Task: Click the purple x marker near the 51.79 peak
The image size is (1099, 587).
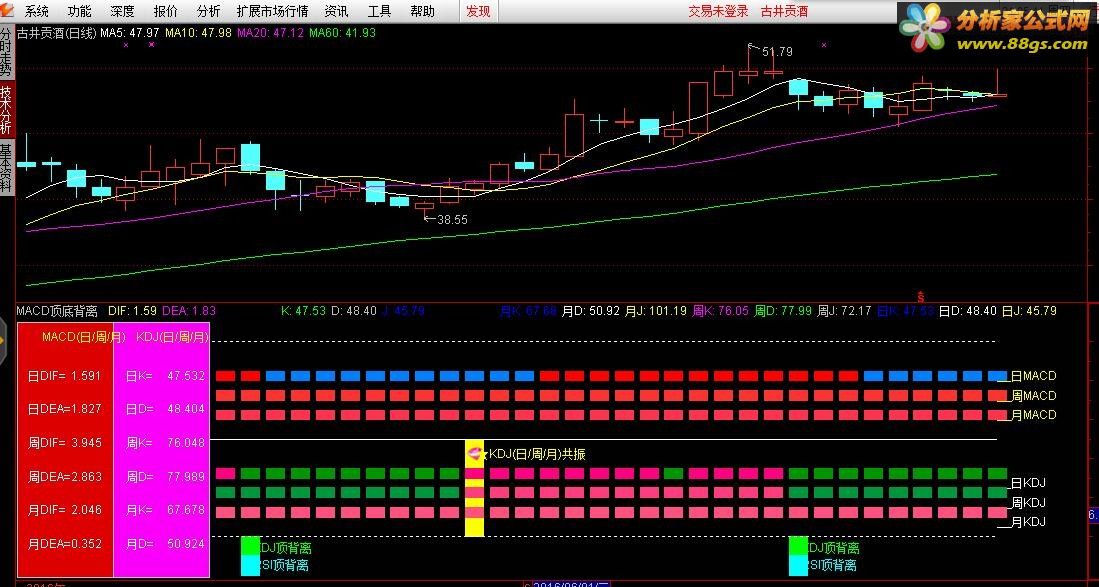Action: coord(824,45)
